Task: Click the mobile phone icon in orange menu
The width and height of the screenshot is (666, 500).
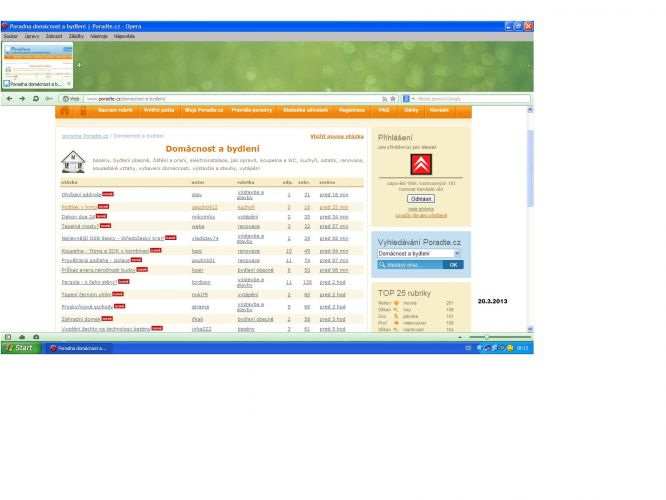Action: (83, 111)
